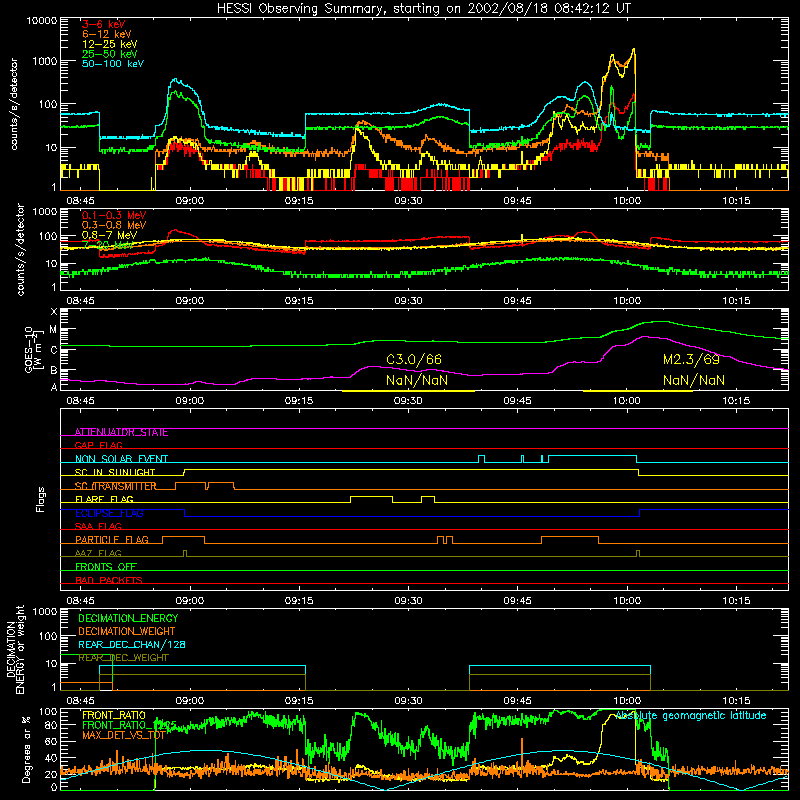Select NaN/NaN text under C3.0/66
Image resolution: width=800 pixels, height=800 pixels.
(x=416, y=381)
